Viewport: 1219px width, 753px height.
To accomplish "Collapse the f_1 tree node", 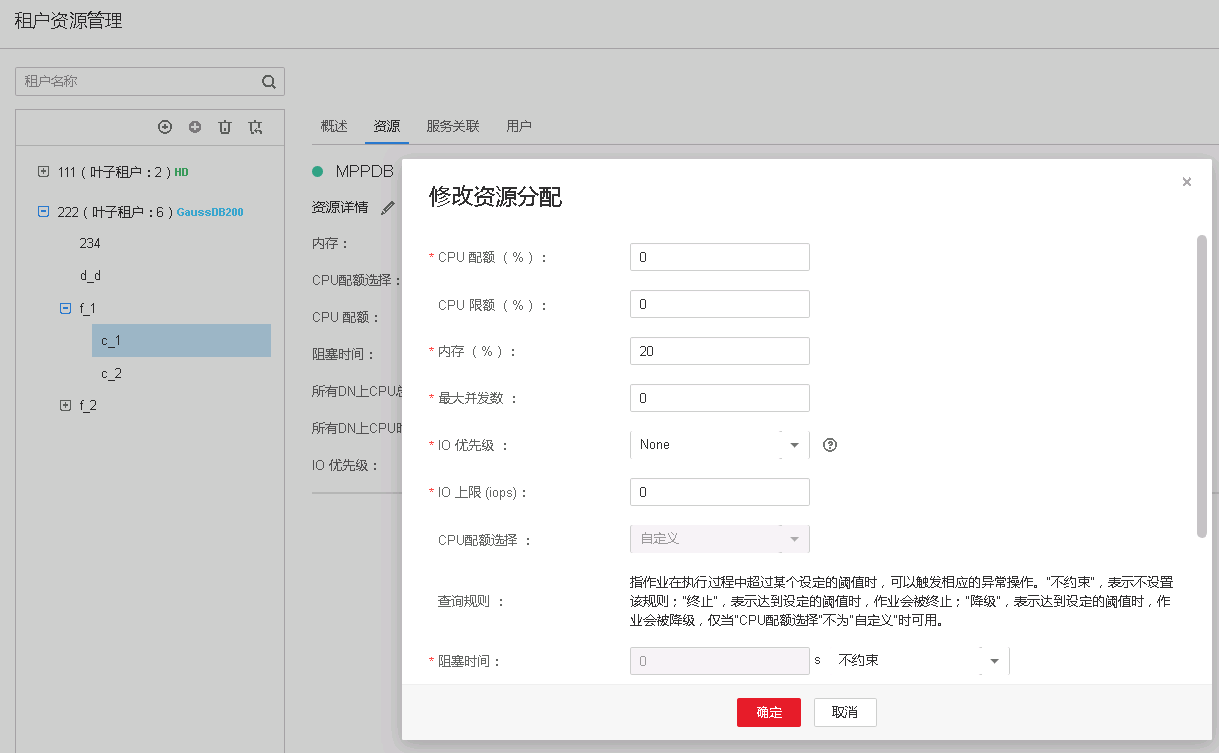I will pos(66,309).
